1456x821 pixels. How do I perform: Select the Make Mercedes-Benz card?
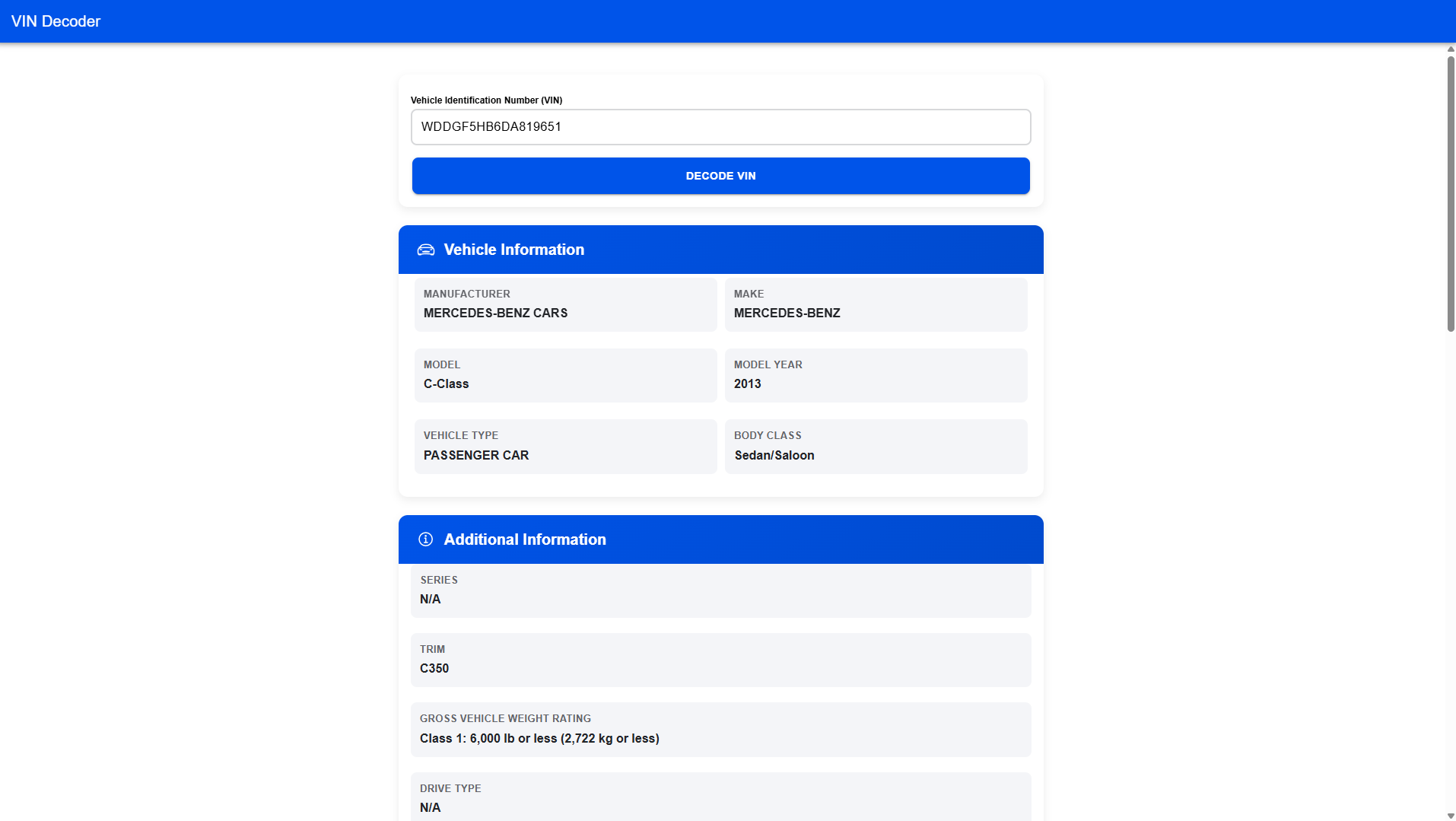875,304
